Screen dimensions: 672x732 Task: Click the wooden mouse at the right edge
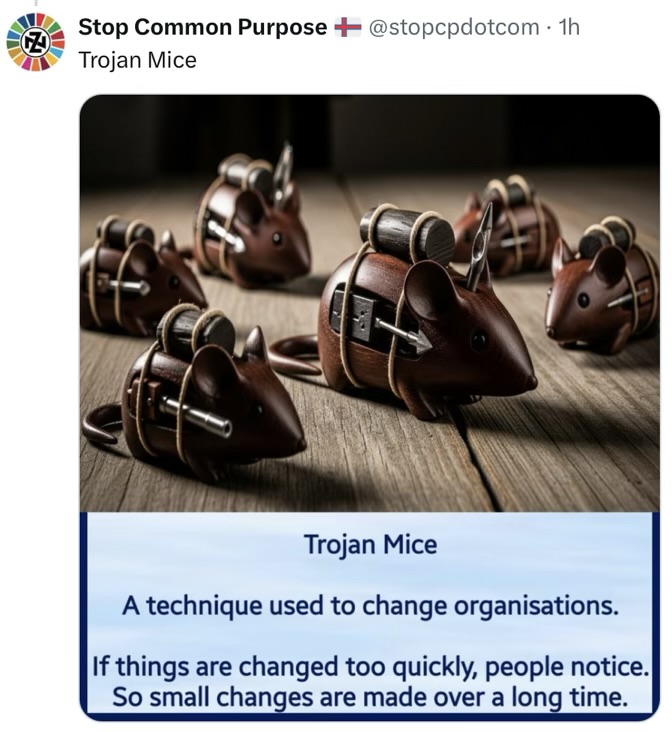605,290
